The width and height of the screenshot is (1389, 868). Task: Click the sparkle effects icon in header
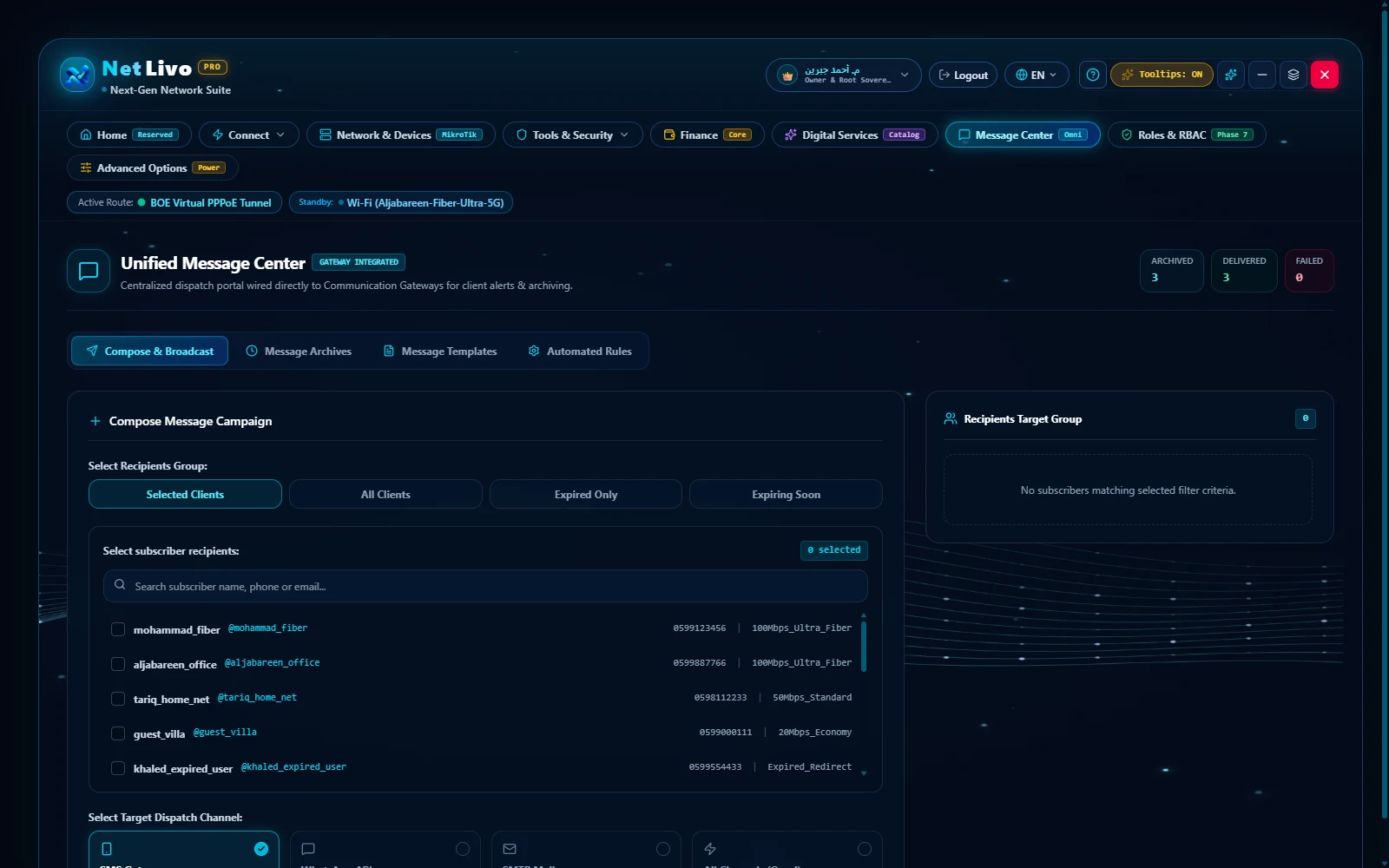(1231, 75)
